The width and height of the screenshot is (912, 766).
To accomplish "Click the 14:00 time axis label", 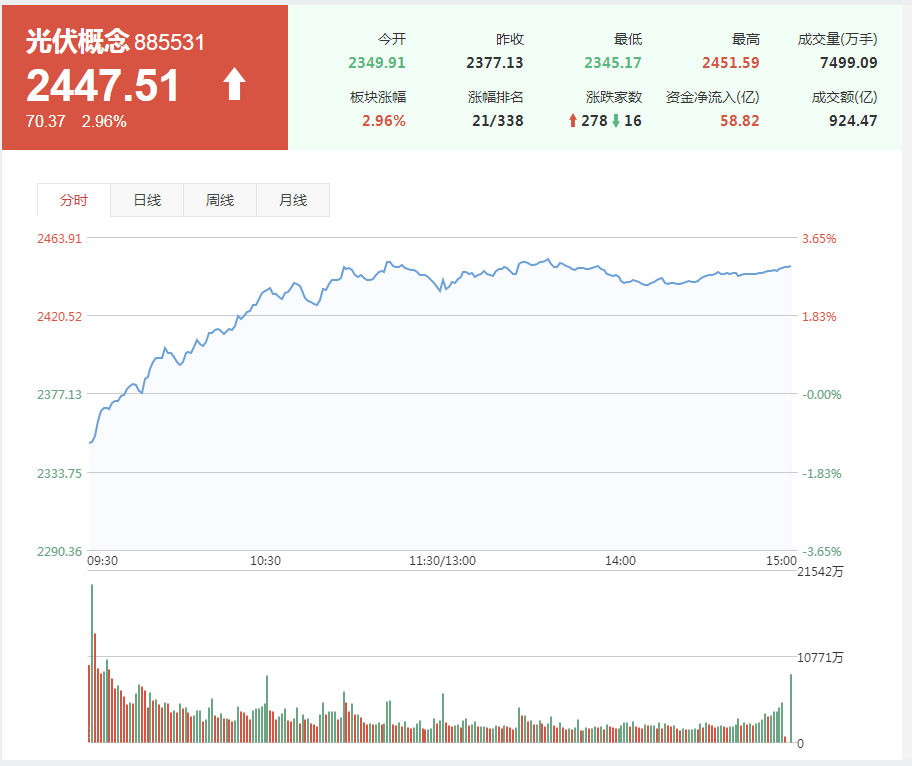I will click(x=620, y=561).
